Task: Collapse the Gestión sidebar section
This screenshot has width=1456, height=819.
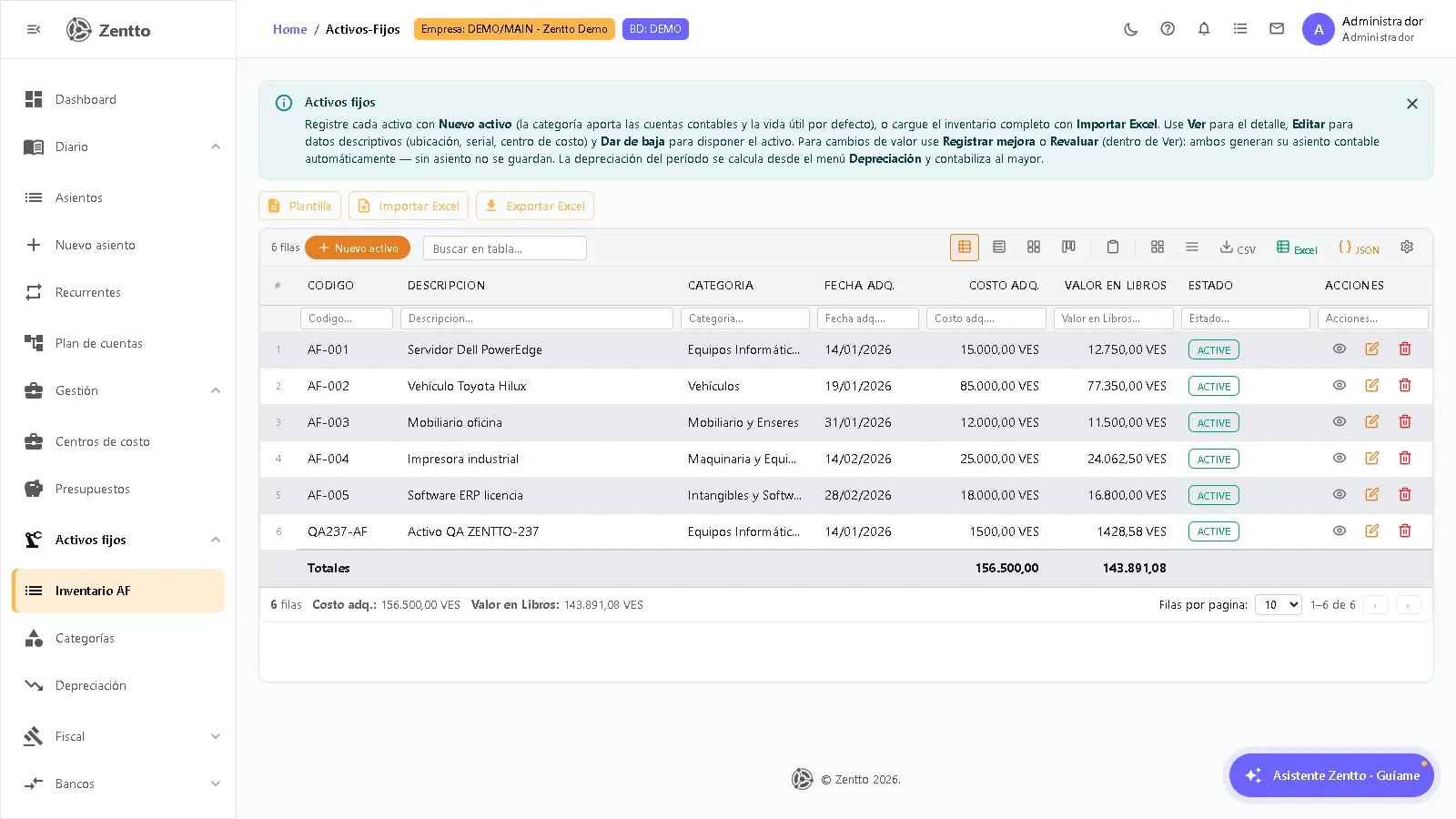Action: pos(216,390)
